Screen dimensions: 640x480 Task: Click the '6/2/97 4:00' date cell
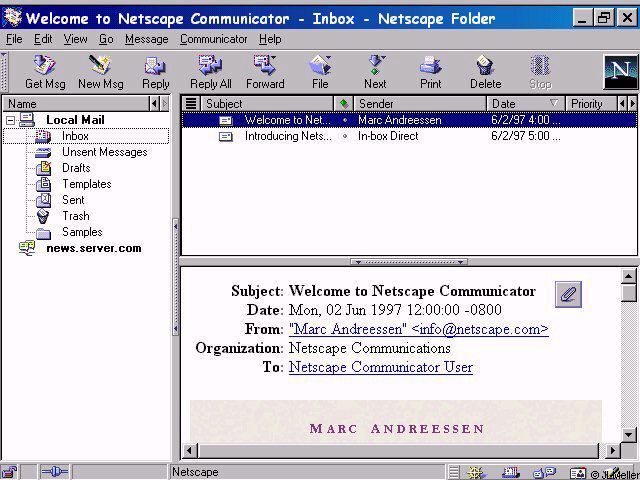tap(526, 120)
